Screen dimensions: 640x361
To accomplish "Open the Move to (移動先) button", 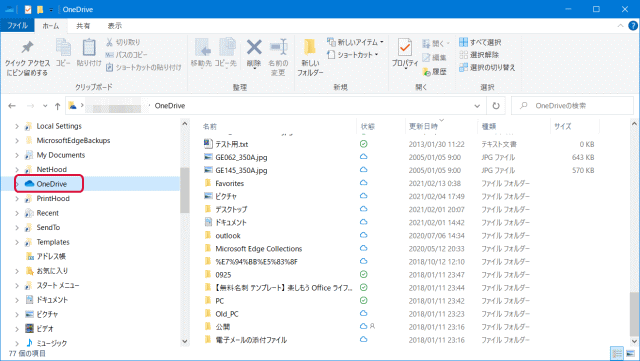I will pos(201,52).
